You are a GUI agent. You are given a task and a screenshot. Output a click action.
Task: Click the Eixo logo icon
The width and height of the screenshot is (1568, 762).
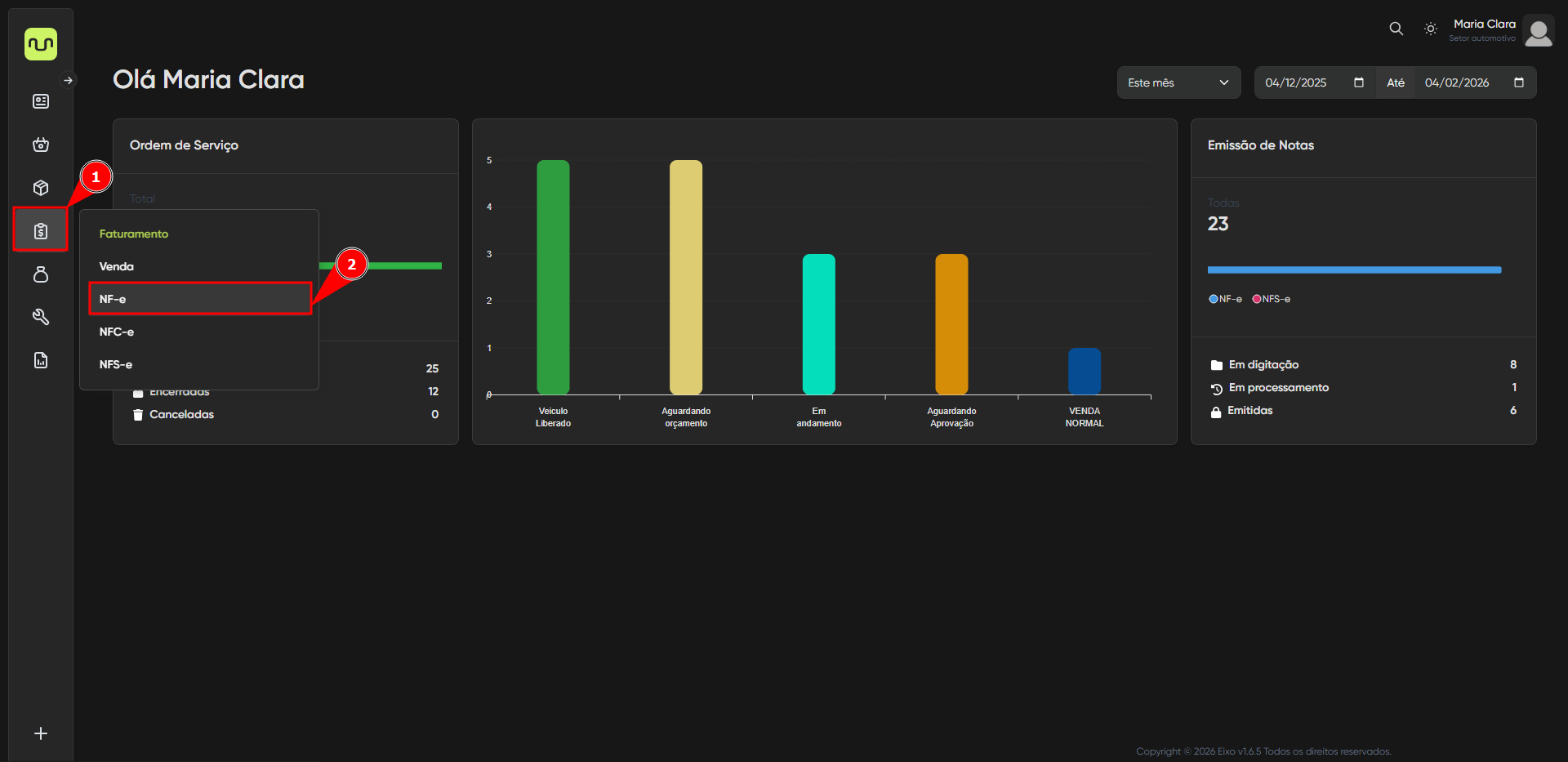coord(41,44)
